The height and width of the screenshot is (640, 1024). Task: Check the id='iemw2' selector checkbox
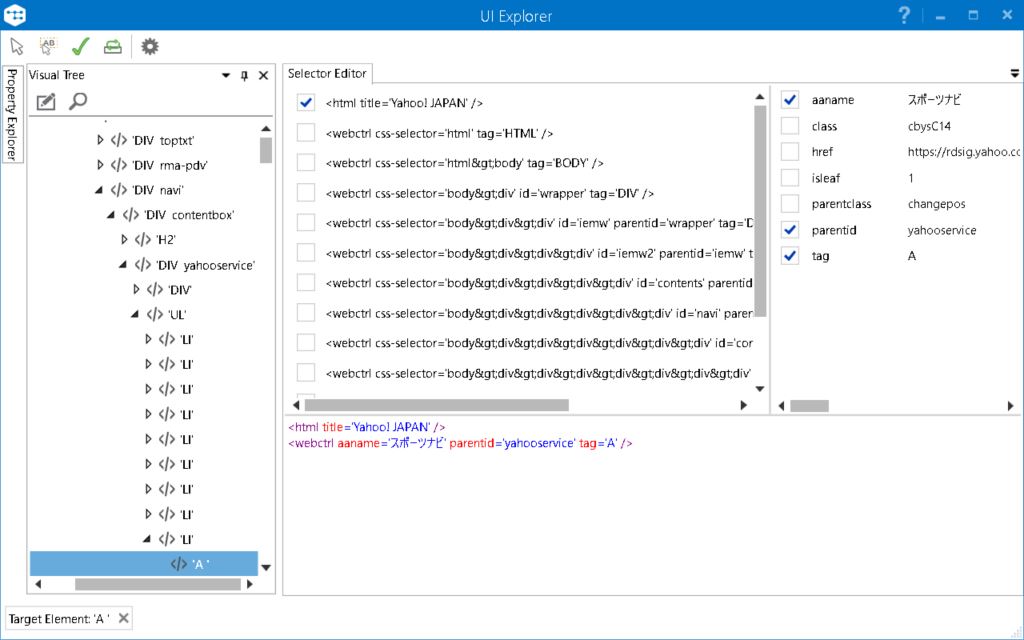coord(306,253)
